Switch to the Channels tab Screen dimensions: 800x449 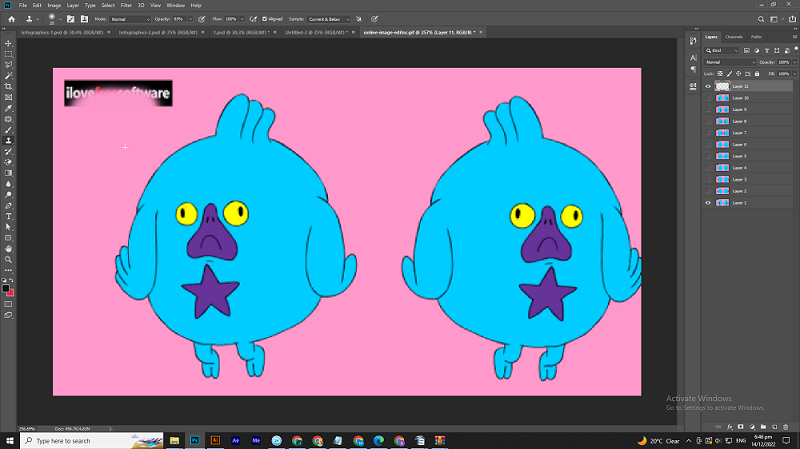734,37
